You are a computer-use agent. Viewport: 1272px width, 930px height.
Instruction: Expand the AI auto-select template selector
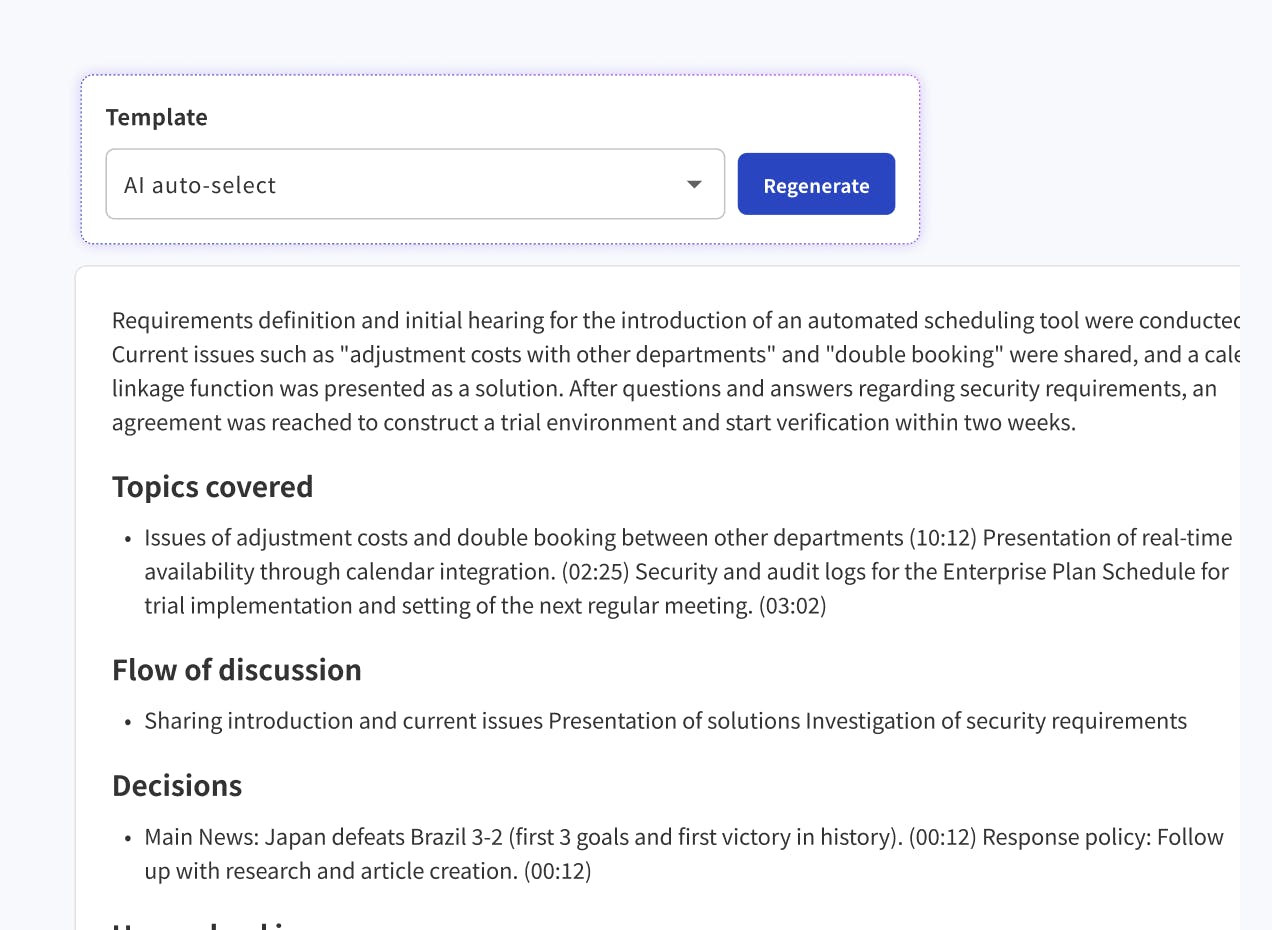point(415,184)
